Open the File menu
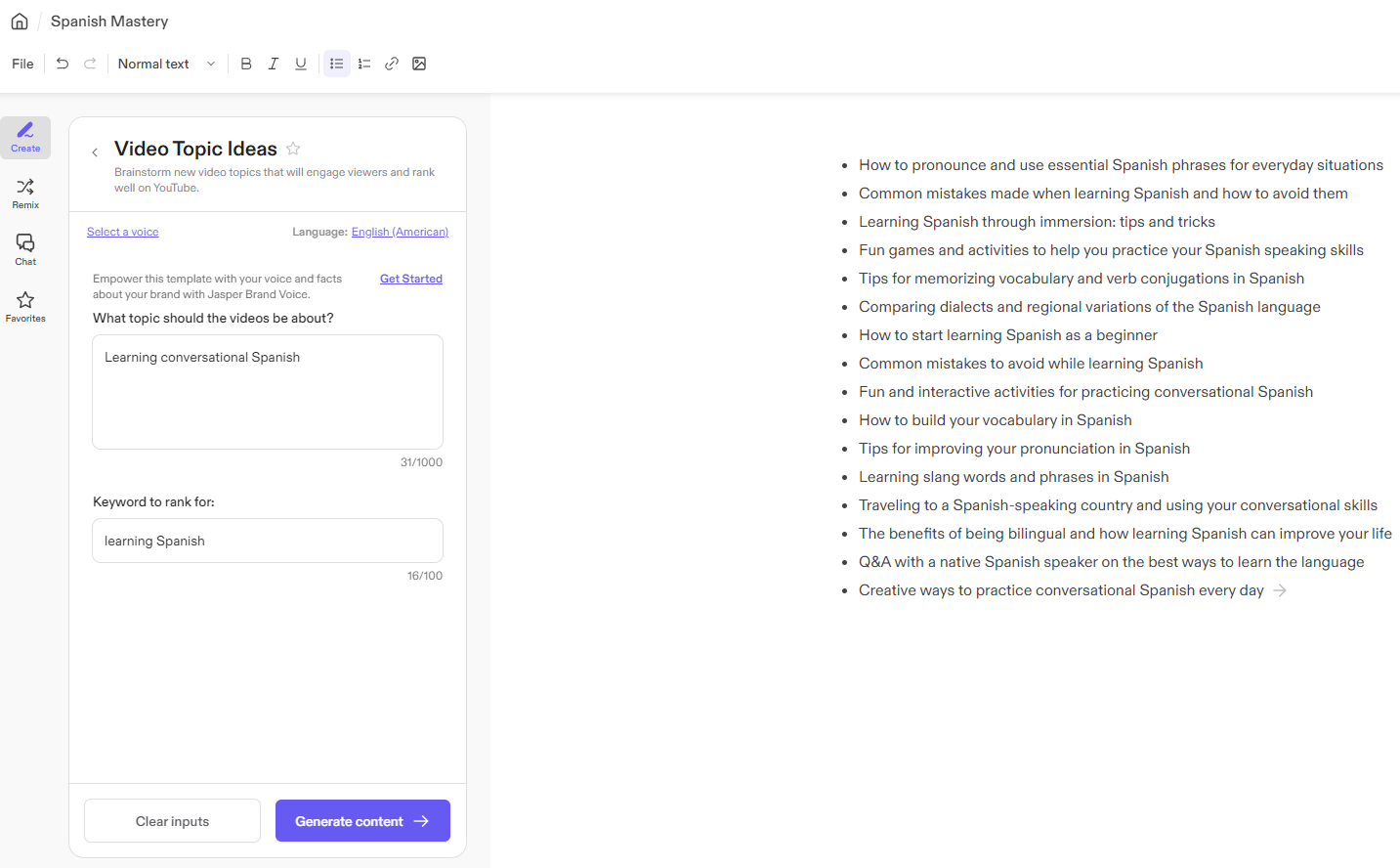The image size is (1400, 868). [x=21, y=64]
